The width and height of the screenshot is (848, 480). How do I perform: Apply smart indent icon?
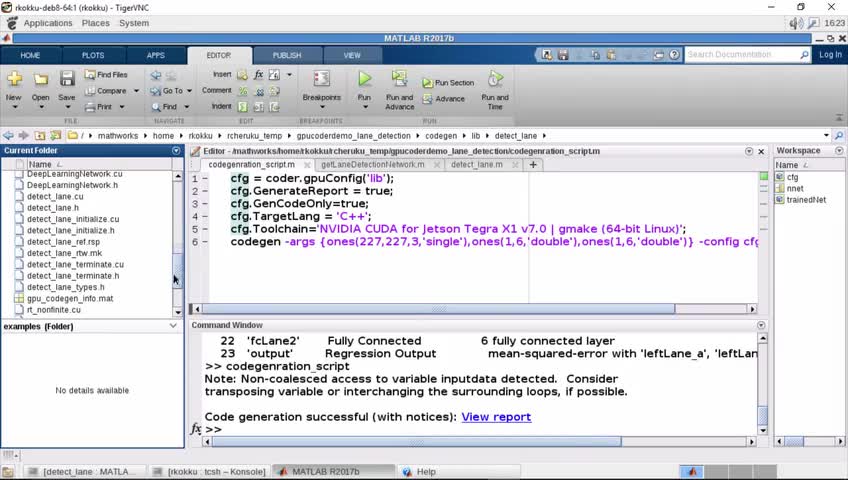[243, 107]
